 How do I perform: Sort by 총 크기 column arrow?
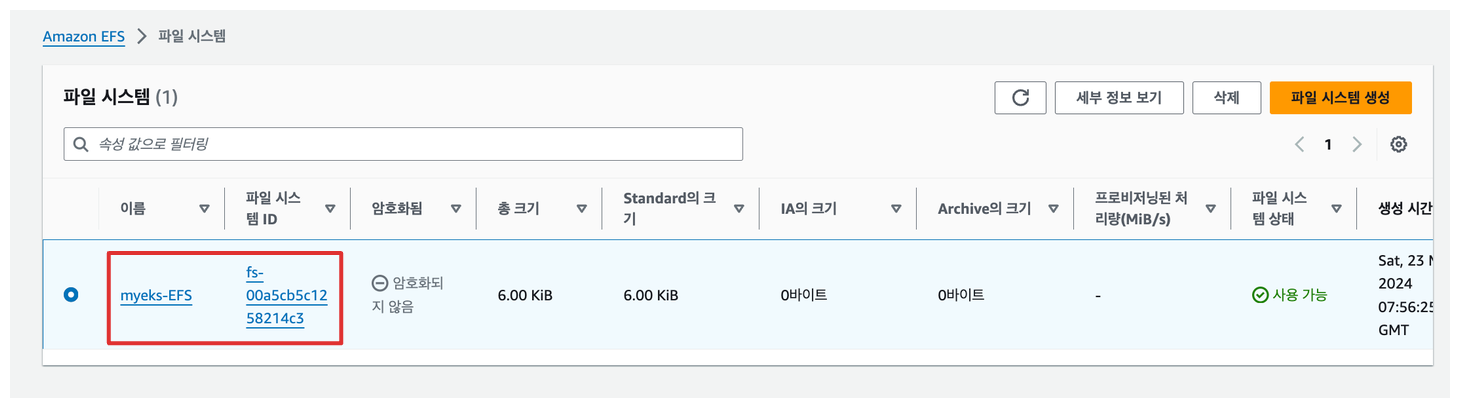tap(581, 209)
